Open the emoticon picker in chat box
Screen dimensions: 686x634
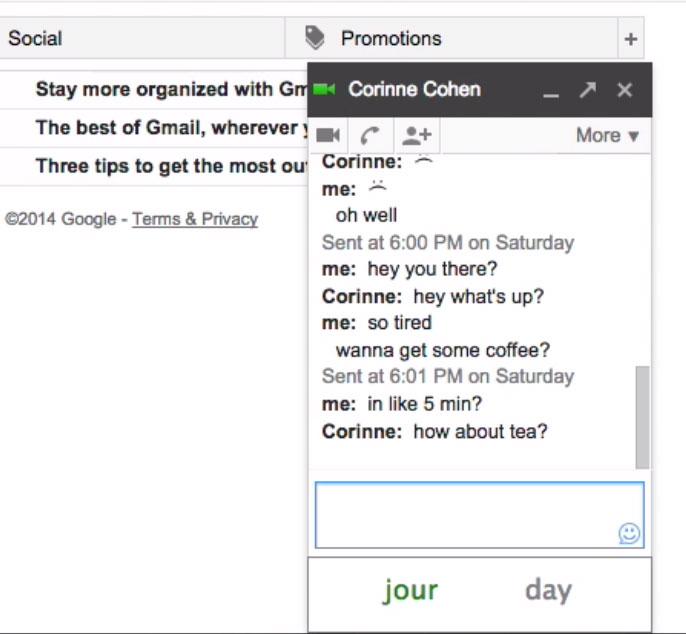click(x=629, y=533)
